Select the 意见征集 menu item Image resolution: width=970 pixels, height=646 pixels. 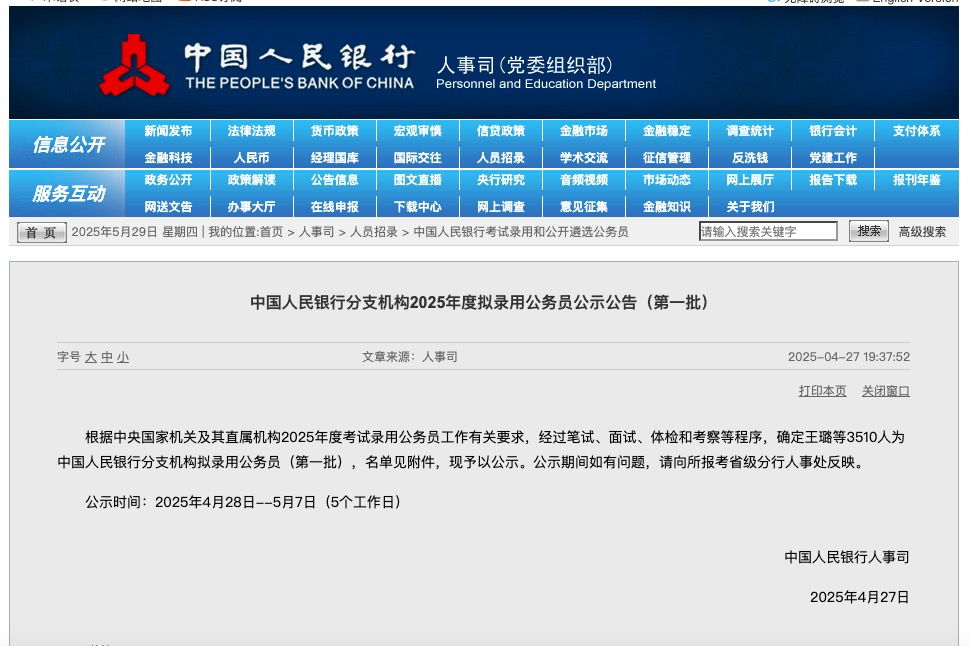tap(584, 207)
